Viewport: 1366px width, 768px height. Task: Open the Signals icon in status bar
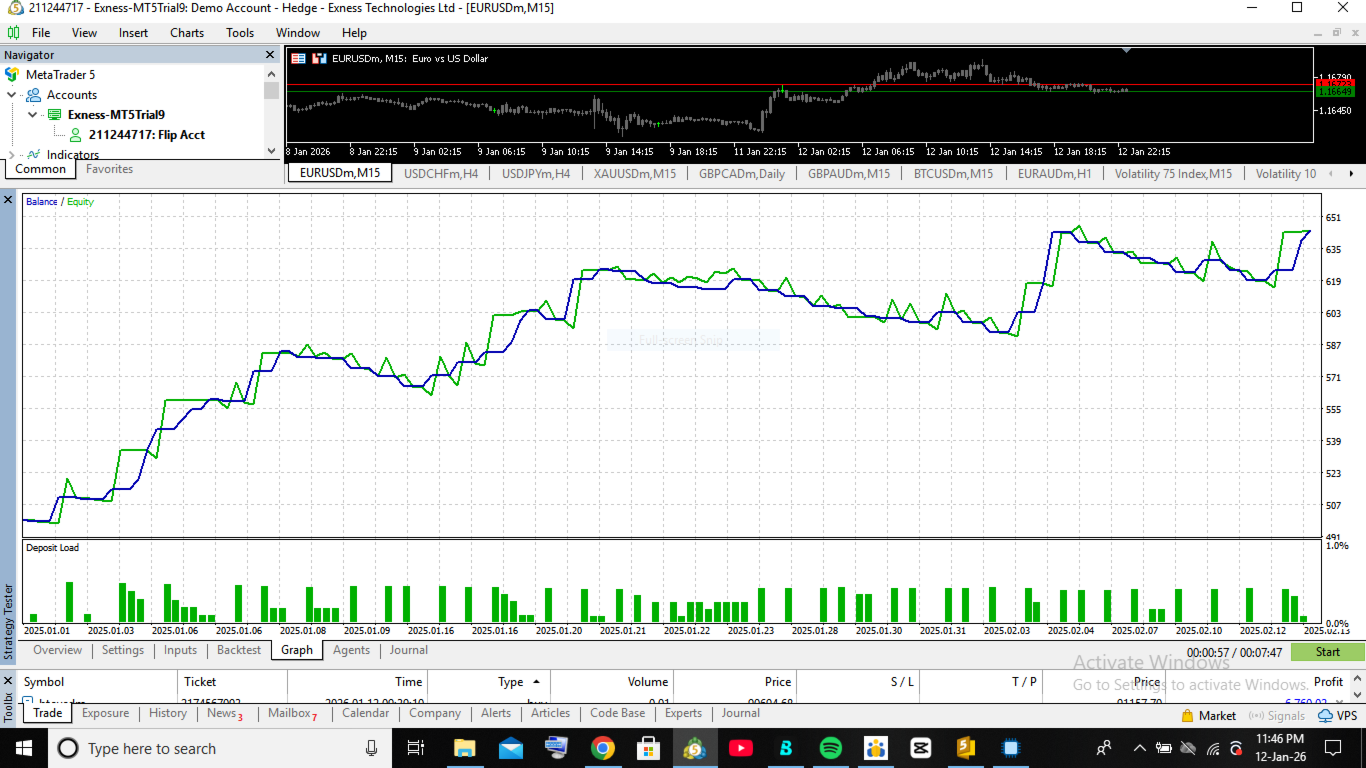1256,716
